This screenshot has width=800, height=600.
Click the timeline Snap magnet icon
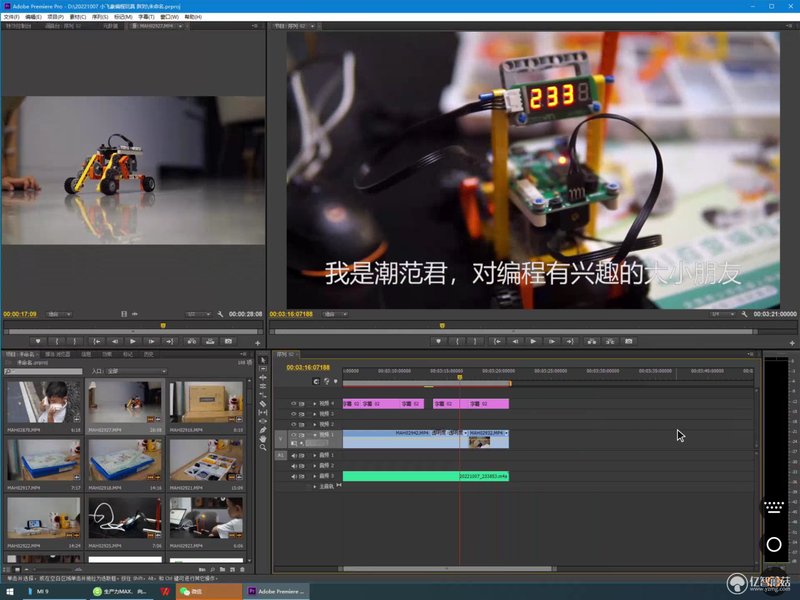316,381
